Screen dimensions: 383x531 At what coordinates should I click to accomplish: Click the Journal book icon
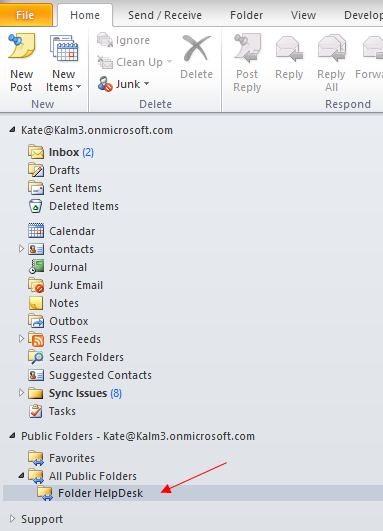[x=36, y=267]
